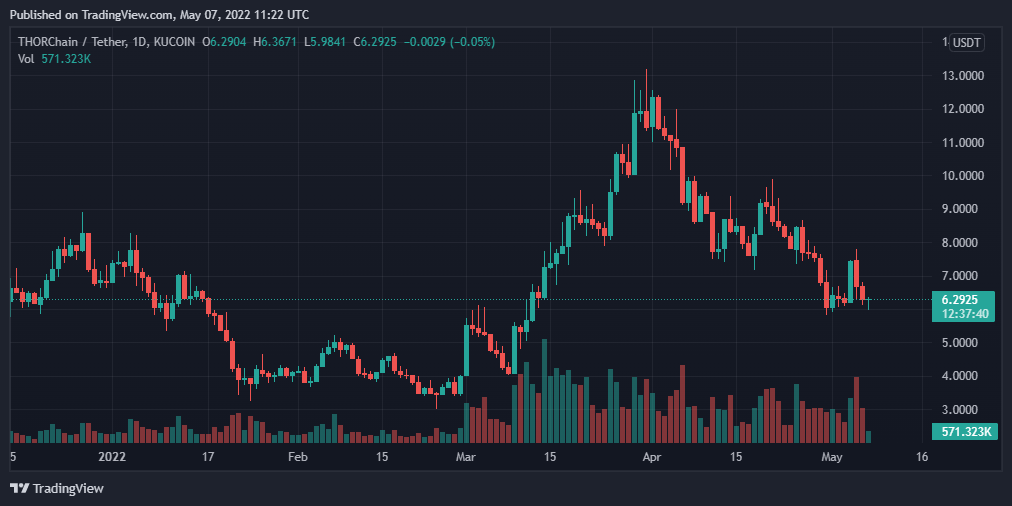Click the 17 date label on time axis

tap(208, 457)
